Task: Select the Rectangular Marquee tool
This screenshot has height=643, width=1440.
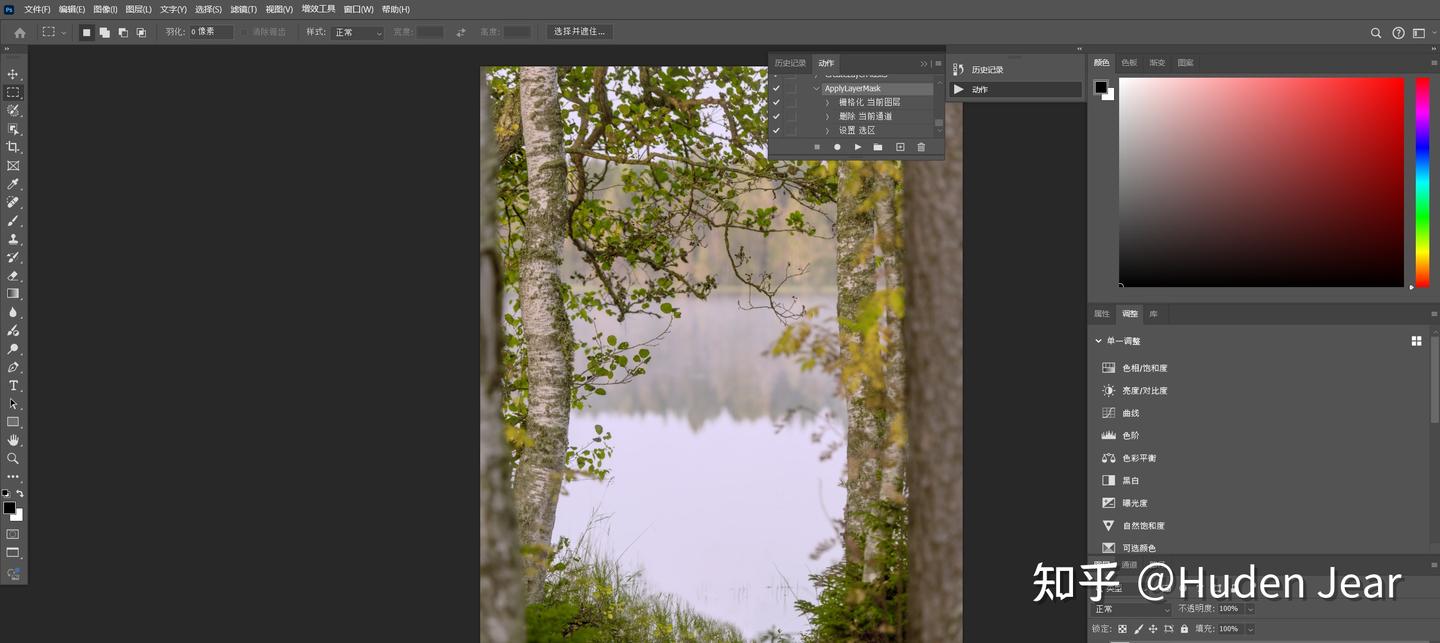Action: pos(13,92)
